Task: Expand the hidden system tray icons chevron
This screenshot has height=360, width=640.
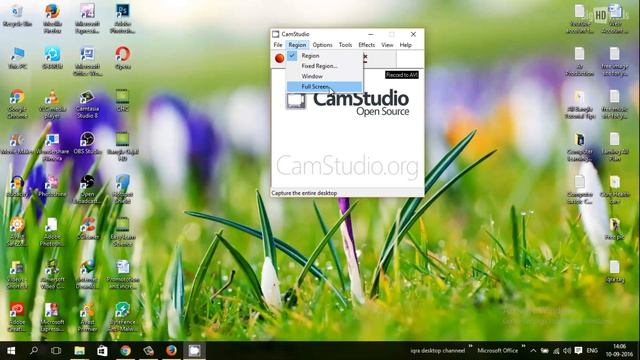Action: tap(533, 351)
